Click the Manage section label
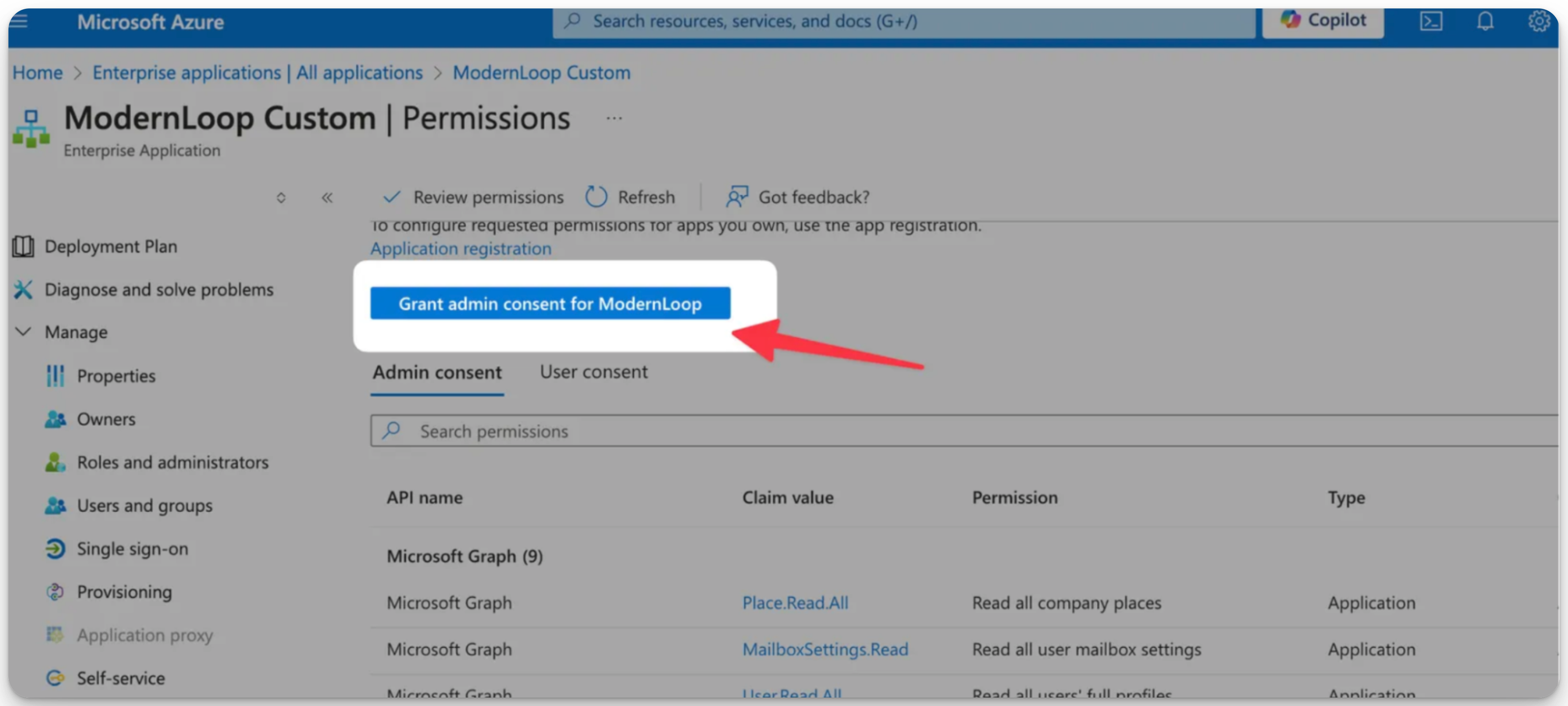This screenshot has height=706, width=1568. [x=76, y=333]
